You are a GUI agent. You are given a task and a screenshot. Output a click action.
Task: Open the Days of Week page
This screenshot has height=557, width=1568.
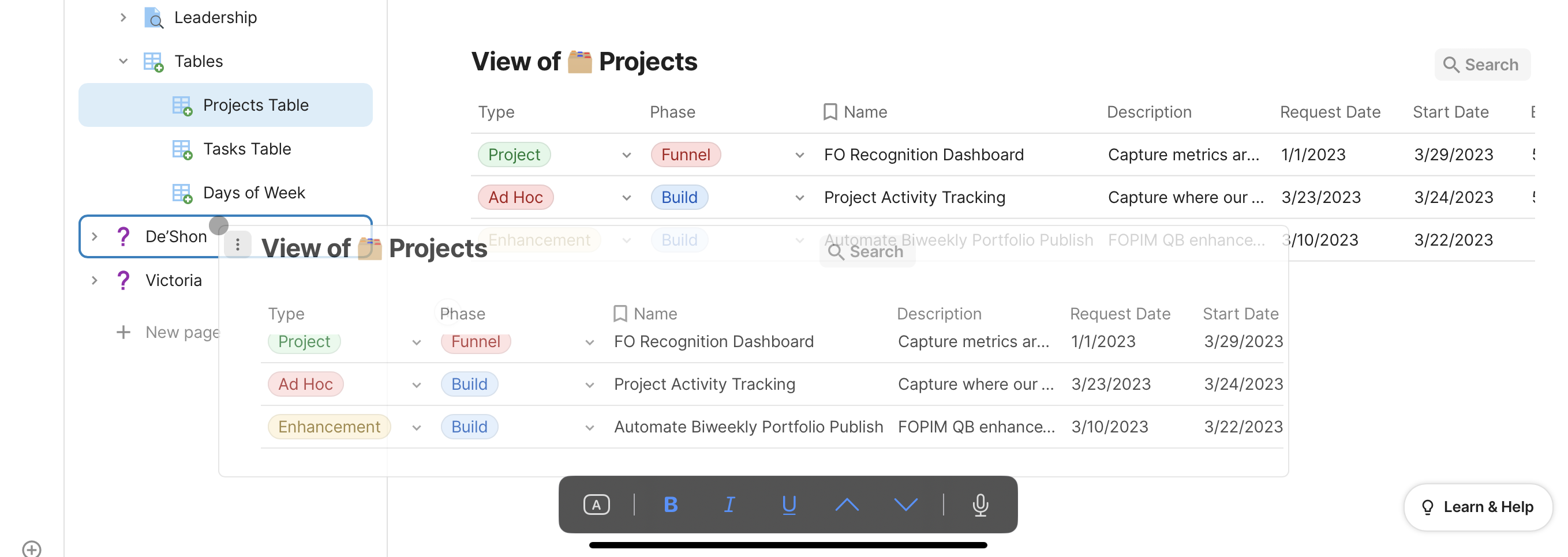point(253,193)
